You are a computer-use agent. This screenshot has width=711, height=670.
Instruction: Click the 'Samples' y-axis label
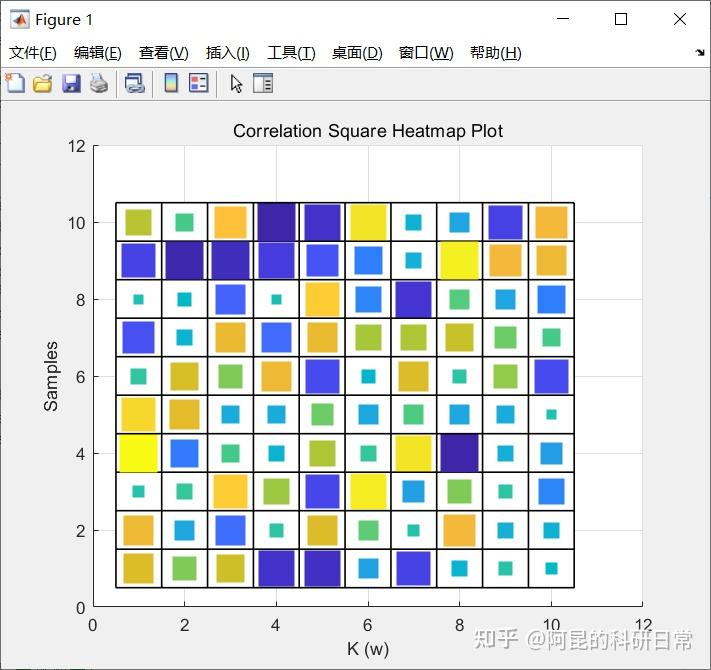pos(52,376)
